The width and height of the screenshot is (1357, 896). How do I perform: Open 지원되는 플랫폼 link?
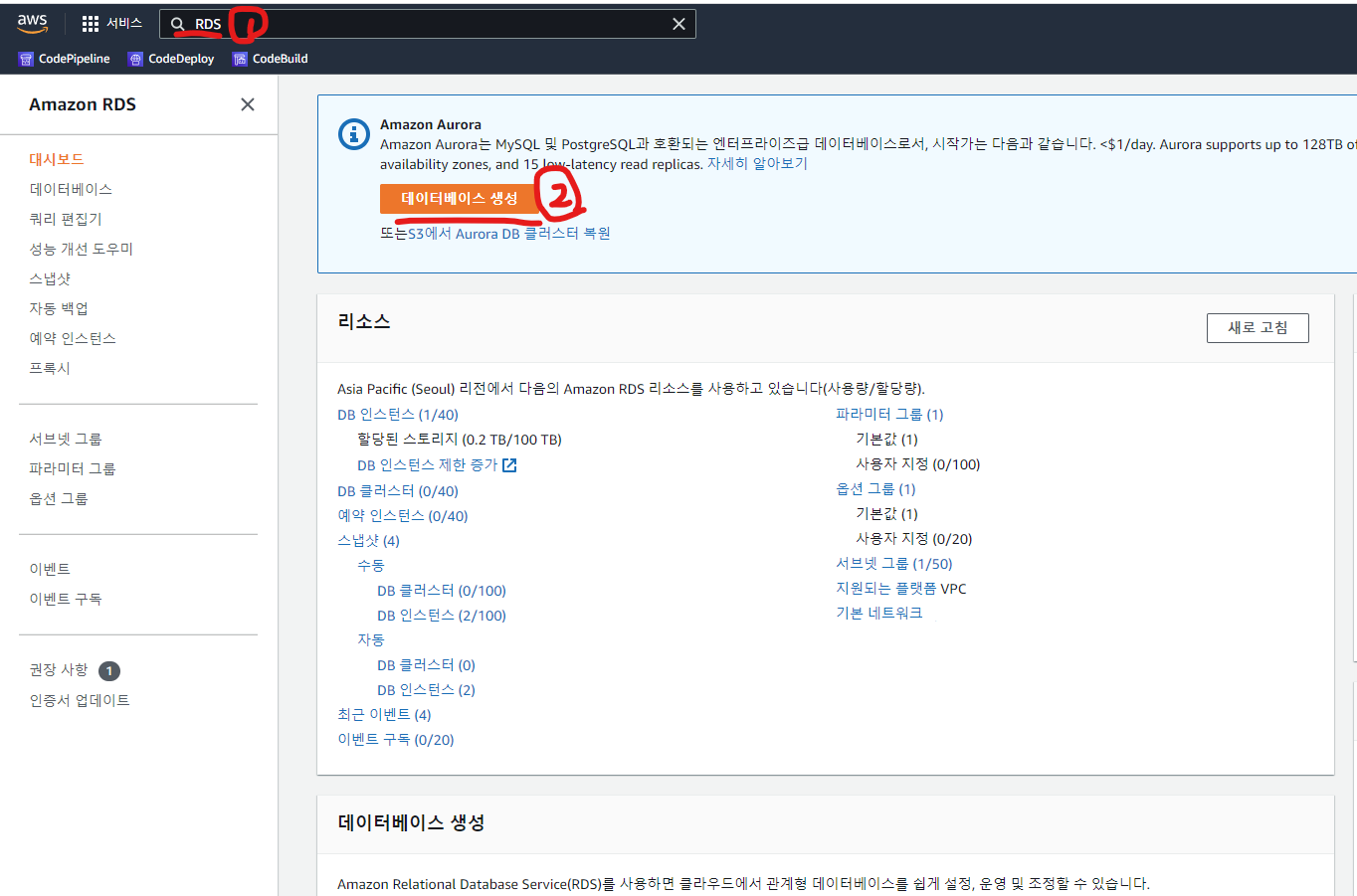(x=886, y=589)
